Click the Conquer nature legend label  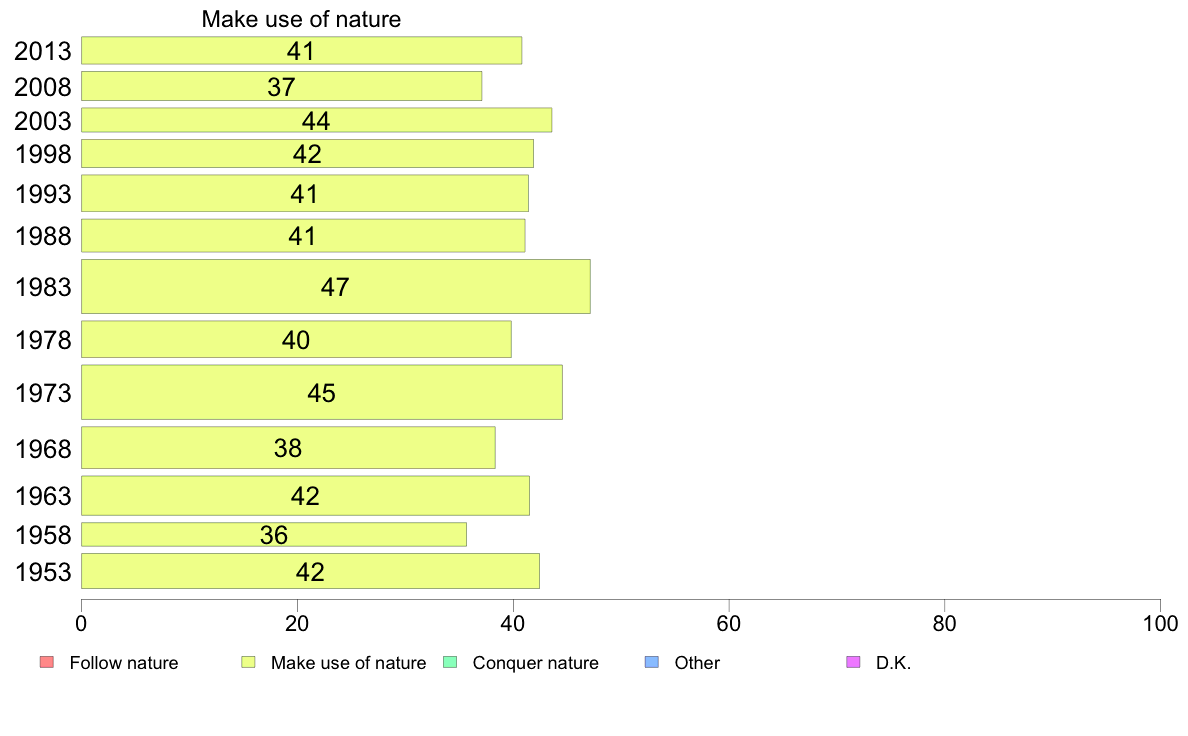pos(536,662)
